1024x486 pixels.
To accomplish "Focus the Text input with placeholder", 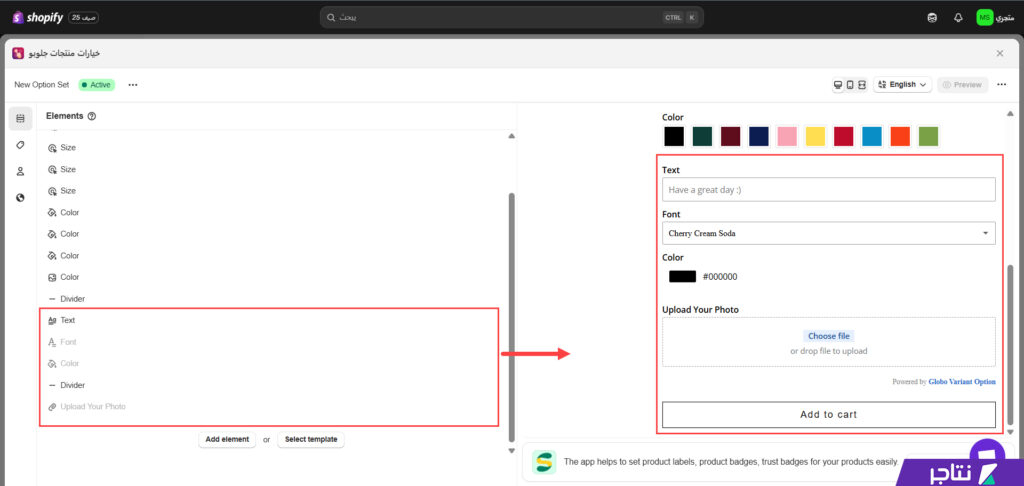I will (829, 190).
